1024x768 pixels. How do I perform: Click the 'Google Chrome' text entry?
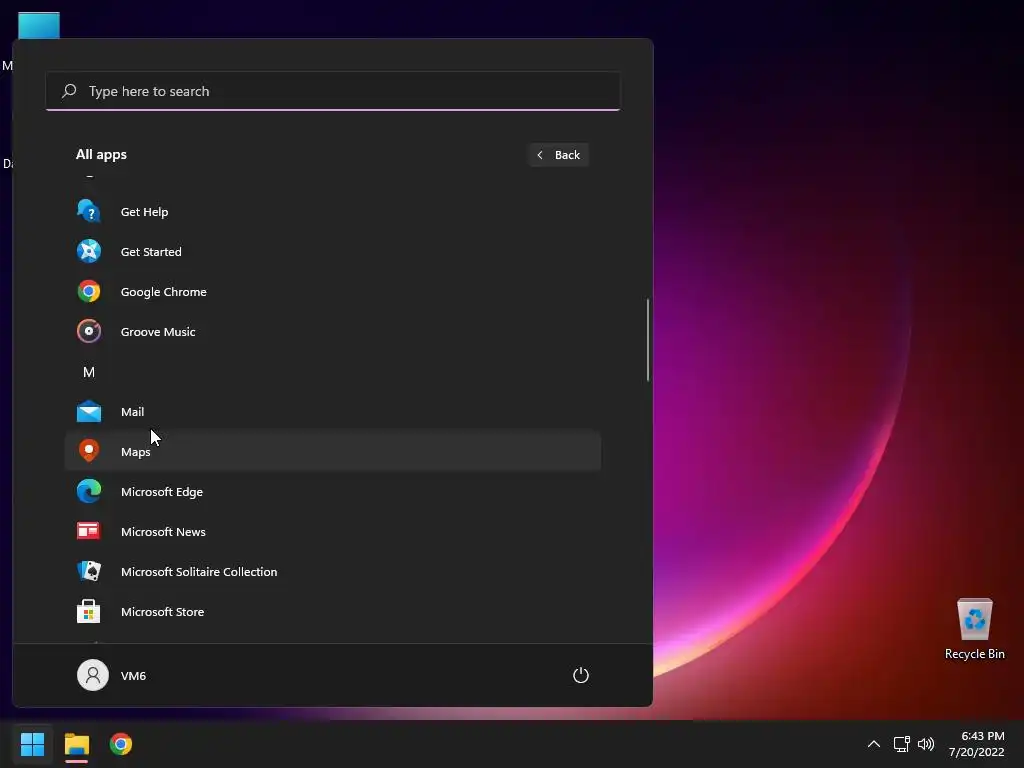point(163,292)
